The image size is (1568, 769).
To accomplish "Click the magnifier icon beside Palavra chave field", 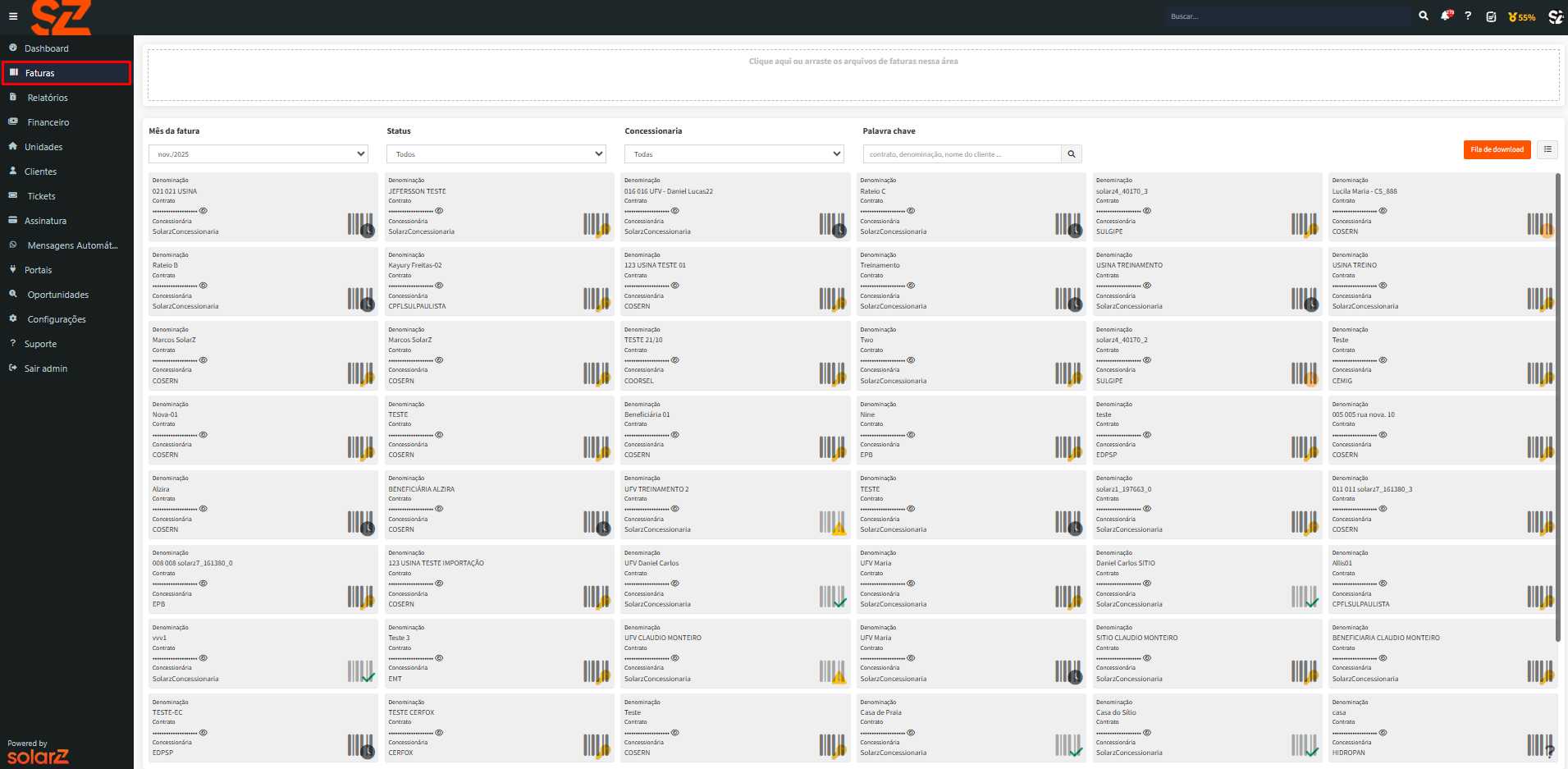I will pyautogui.click(x=1071, y=154).
